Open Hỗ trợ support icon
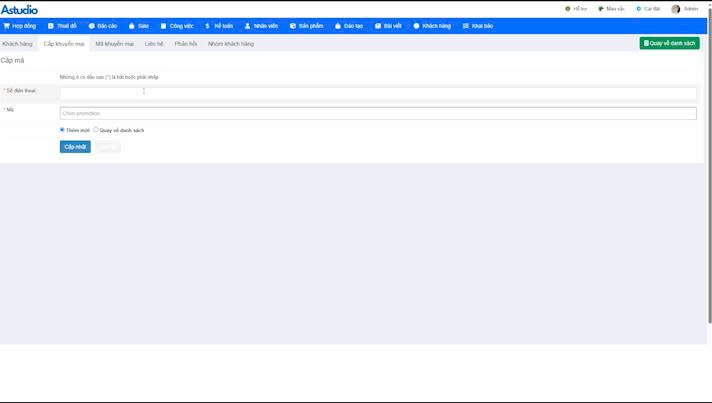The height and width of the screenshot is (403, 712). pos(568,9)
